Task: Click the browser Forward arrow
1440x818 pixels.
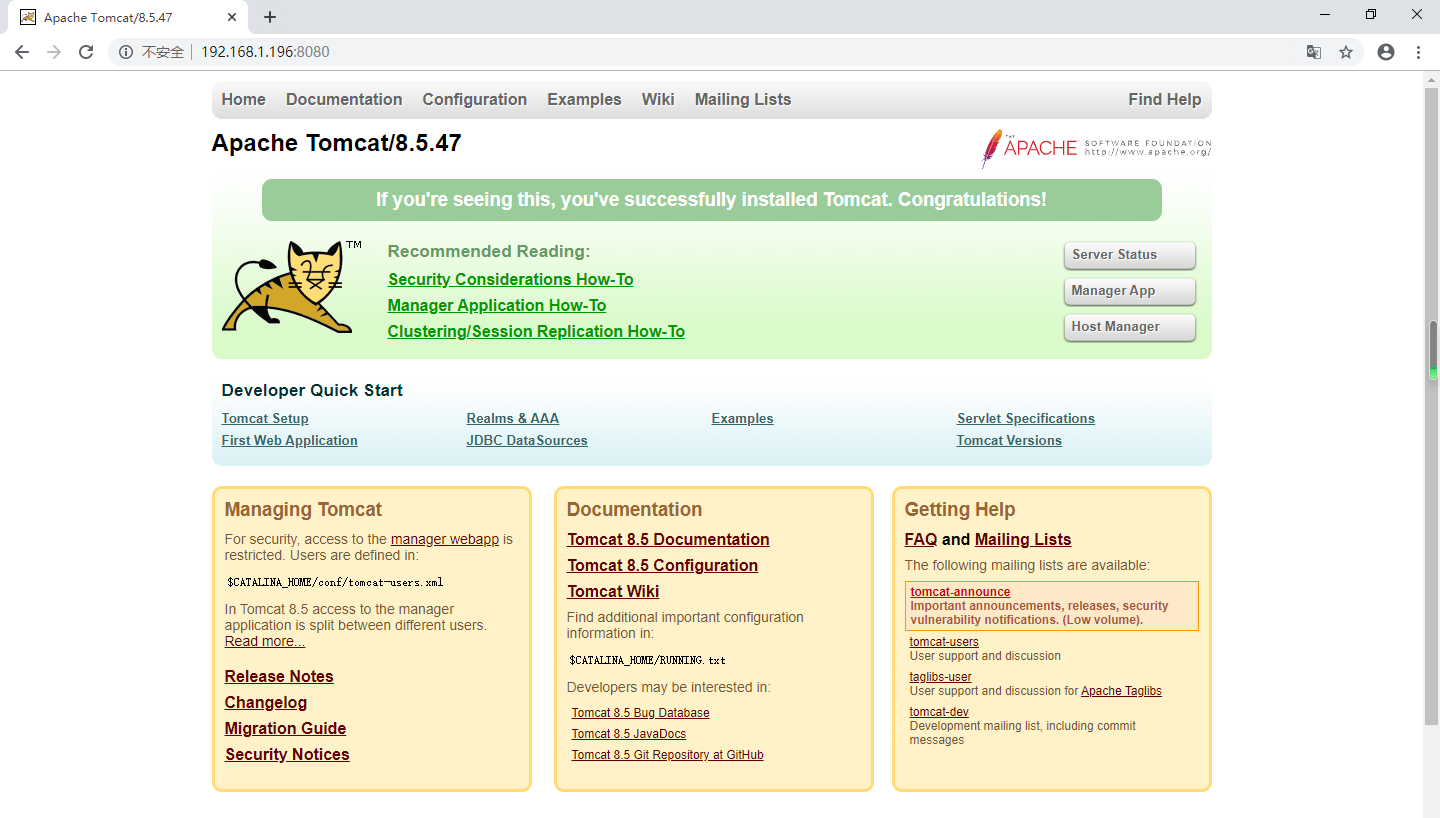Action: coord(54,52)
